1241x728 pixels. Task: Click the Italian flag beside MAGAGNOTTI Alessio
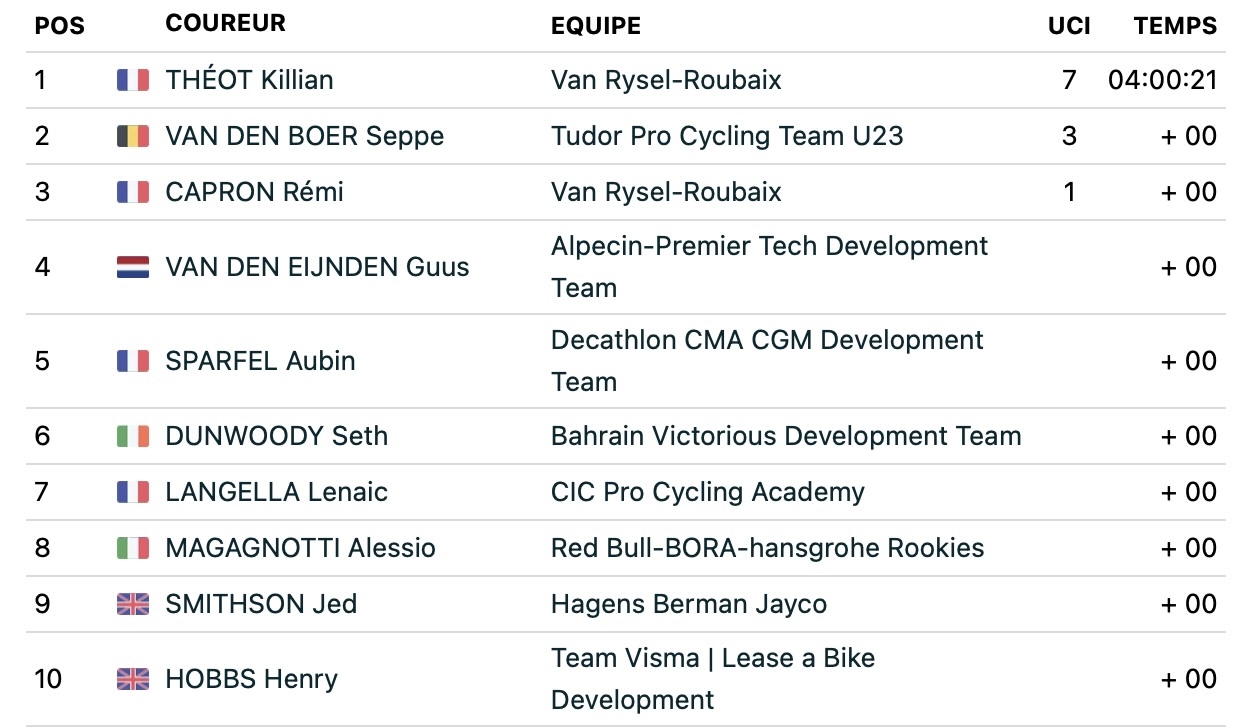[x=132, y=548]
